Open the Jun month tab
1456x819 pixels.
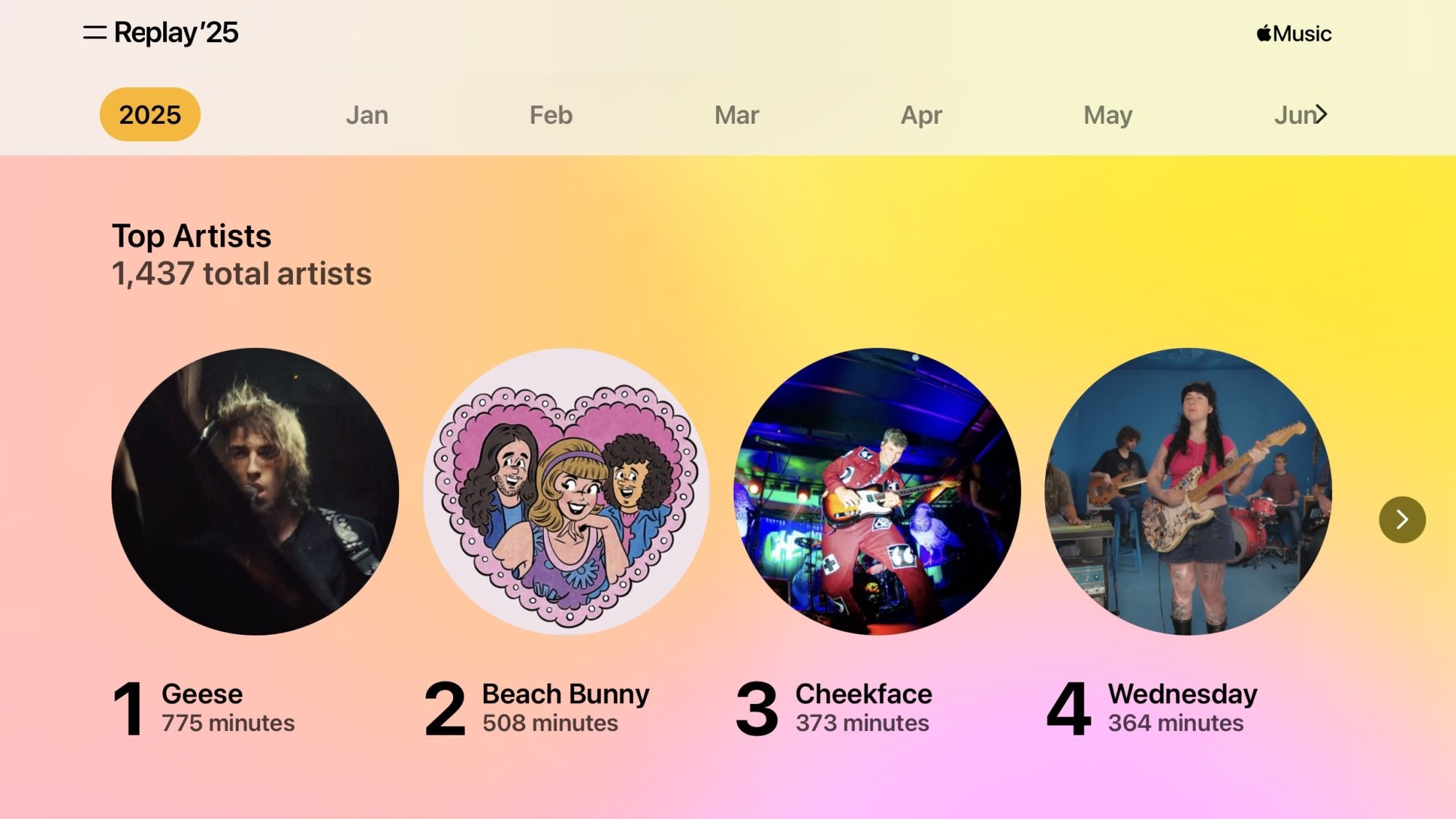[1294, 115]
